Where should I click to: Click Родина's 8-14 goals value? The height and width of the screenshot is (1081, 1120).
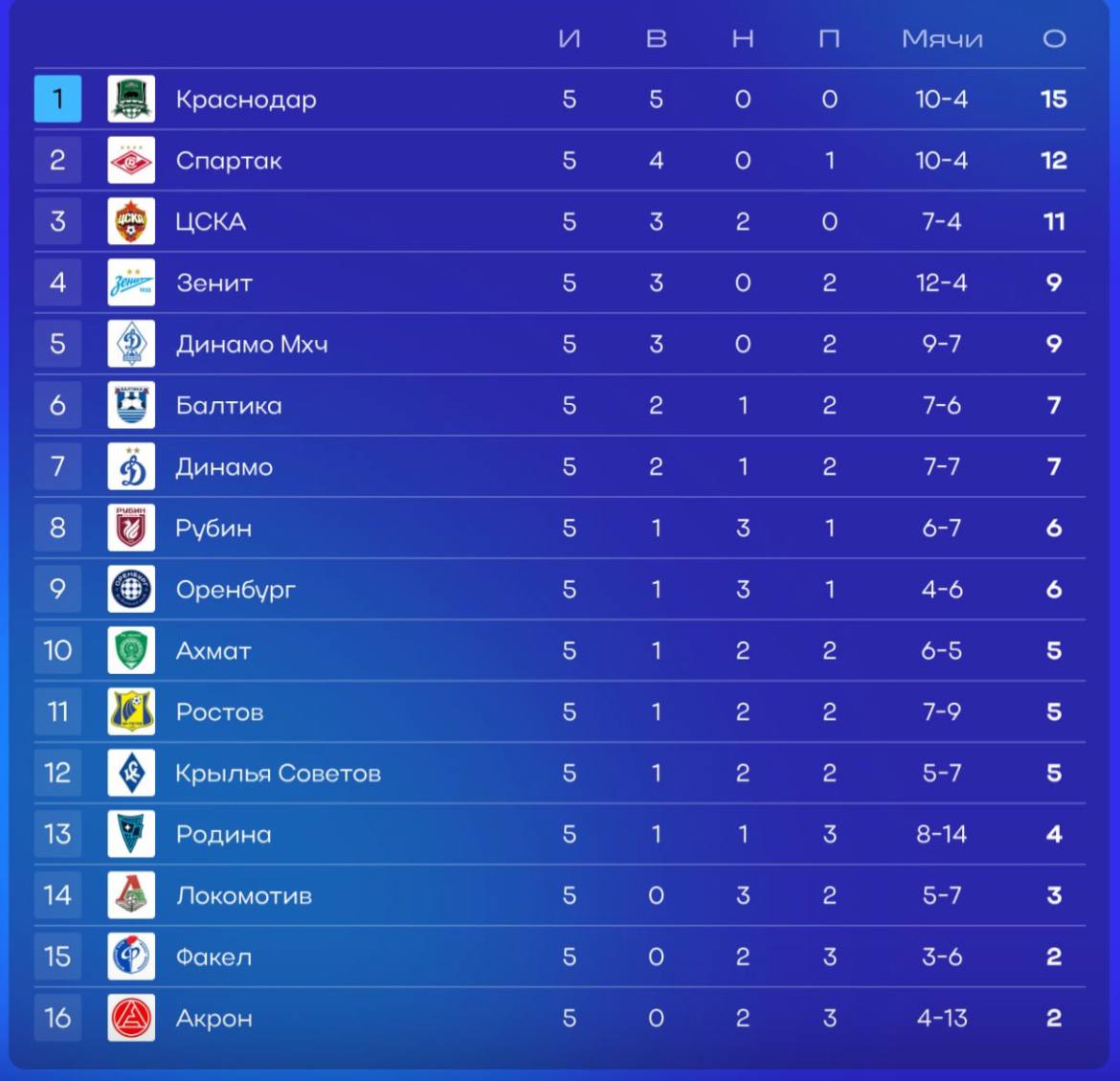click(x=941, y=835)
